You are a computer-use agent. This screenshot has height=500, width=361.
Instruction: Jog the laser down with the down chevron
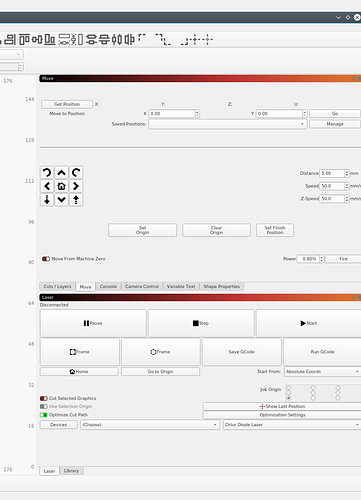(x=61, y=200)
